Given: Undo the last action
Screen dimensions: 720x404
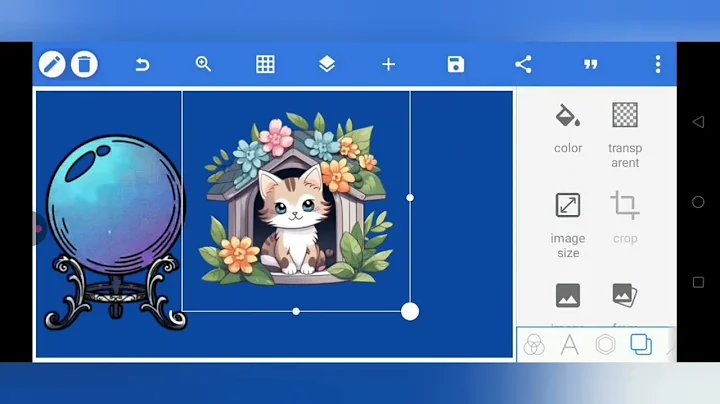Looking at the screenshot, I should pyautogui.click(x=142, y=64).
